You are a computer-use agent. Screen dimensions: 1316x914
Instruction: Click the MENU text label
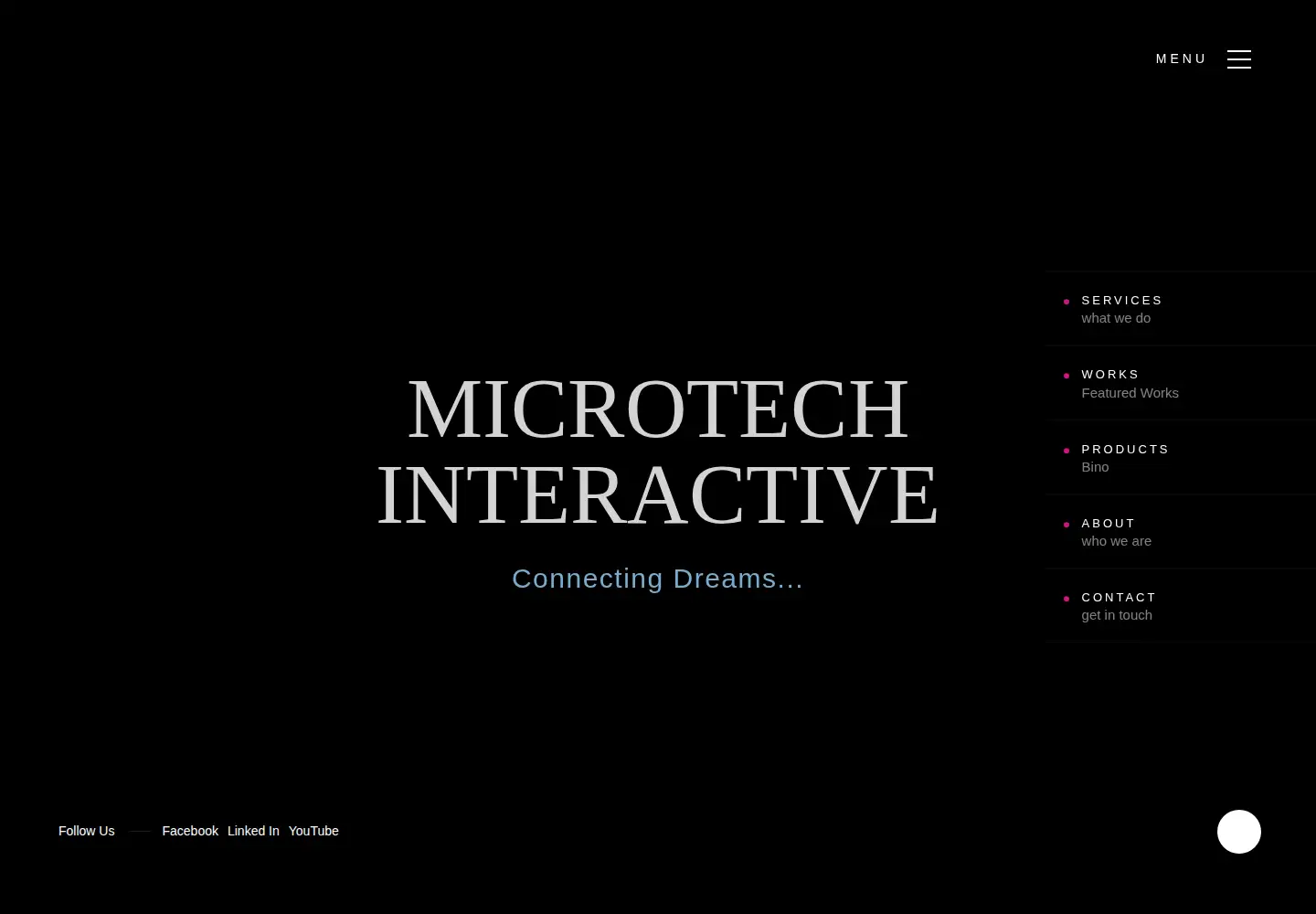(1181, 58)
